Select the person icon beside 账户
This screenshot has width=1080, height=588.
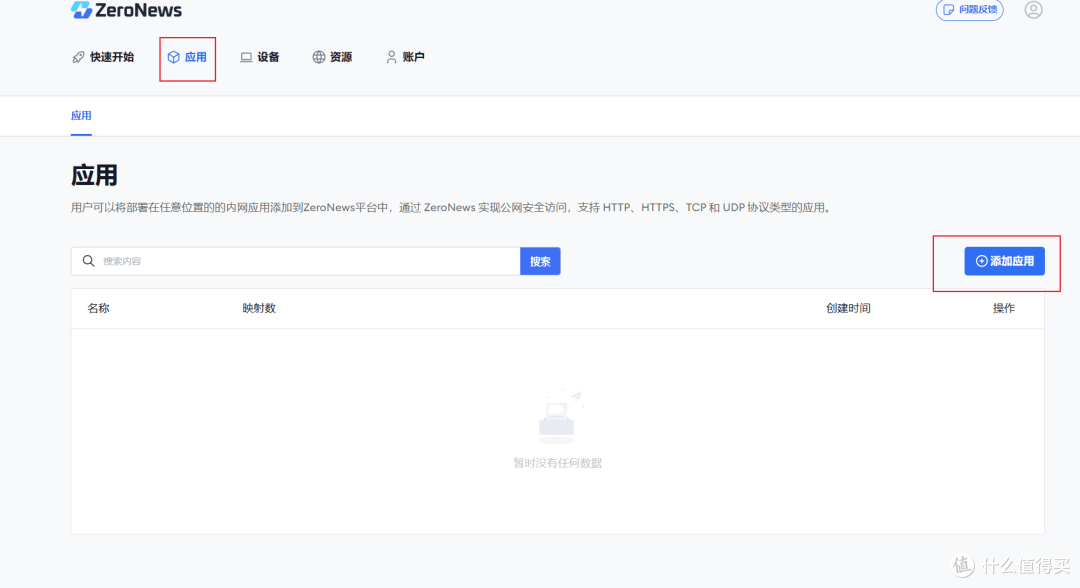(391, 57)
